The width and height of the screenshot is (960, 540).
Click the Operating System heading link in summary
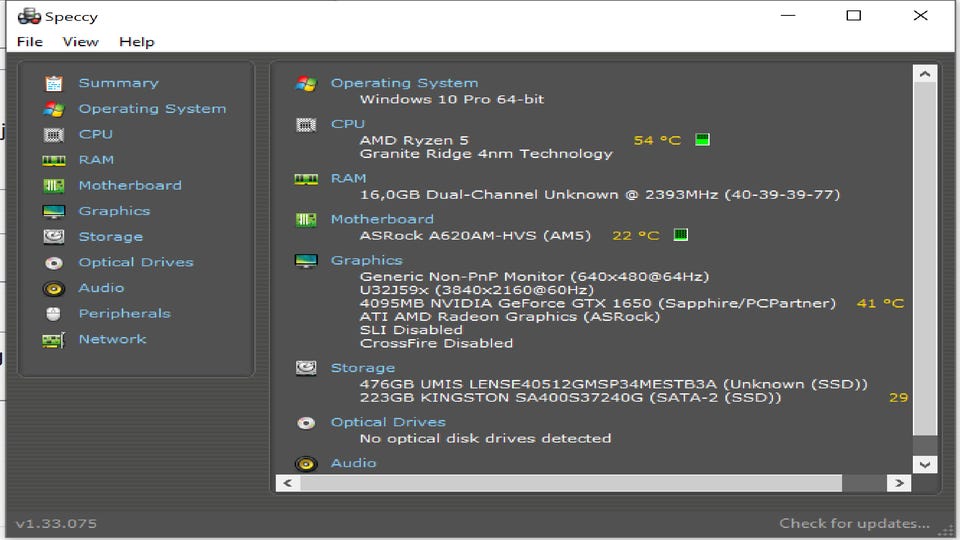point(405,83)
